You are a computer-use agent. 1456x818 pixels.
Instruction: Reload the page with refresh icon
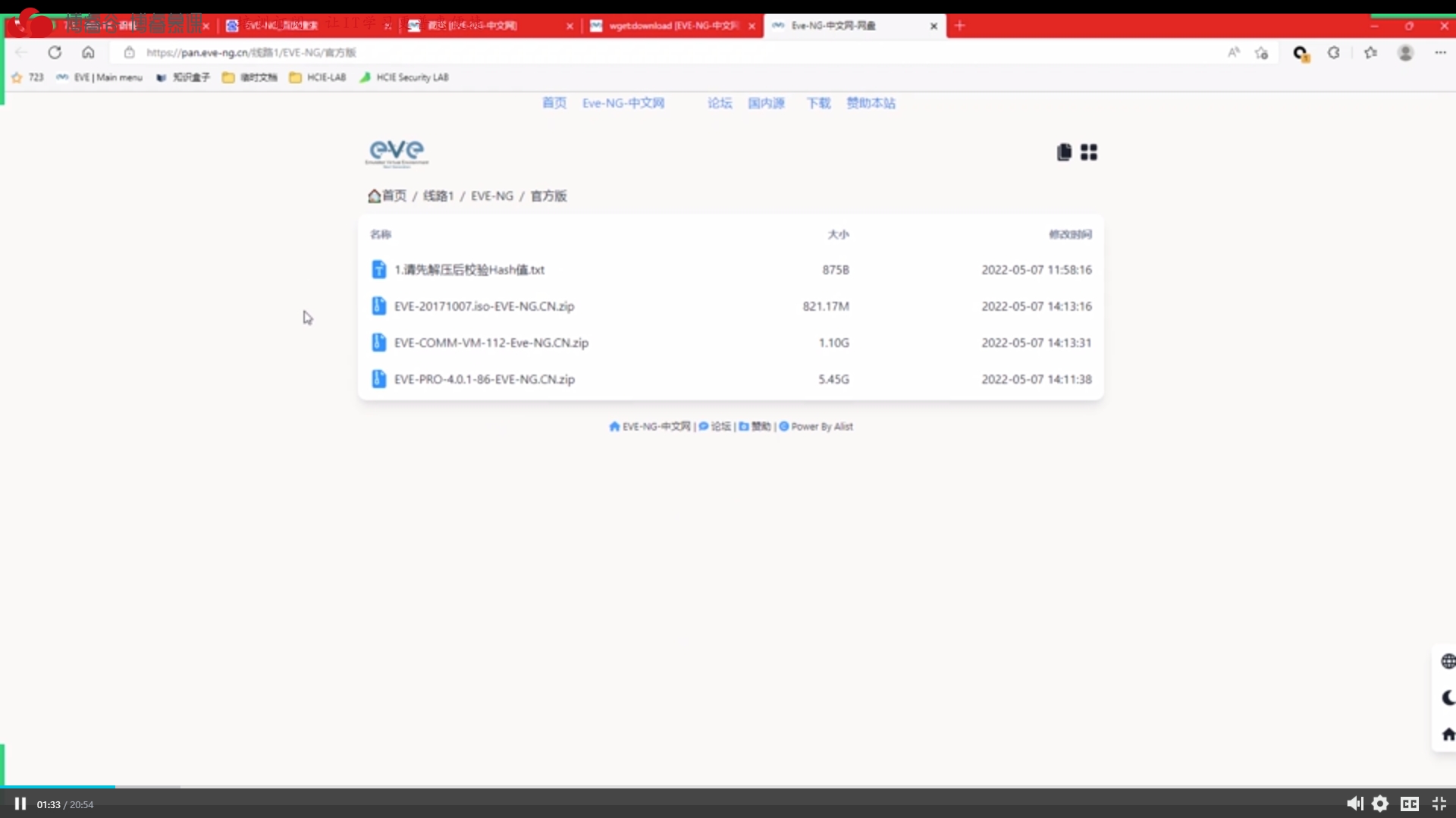(x=55, y=52)
